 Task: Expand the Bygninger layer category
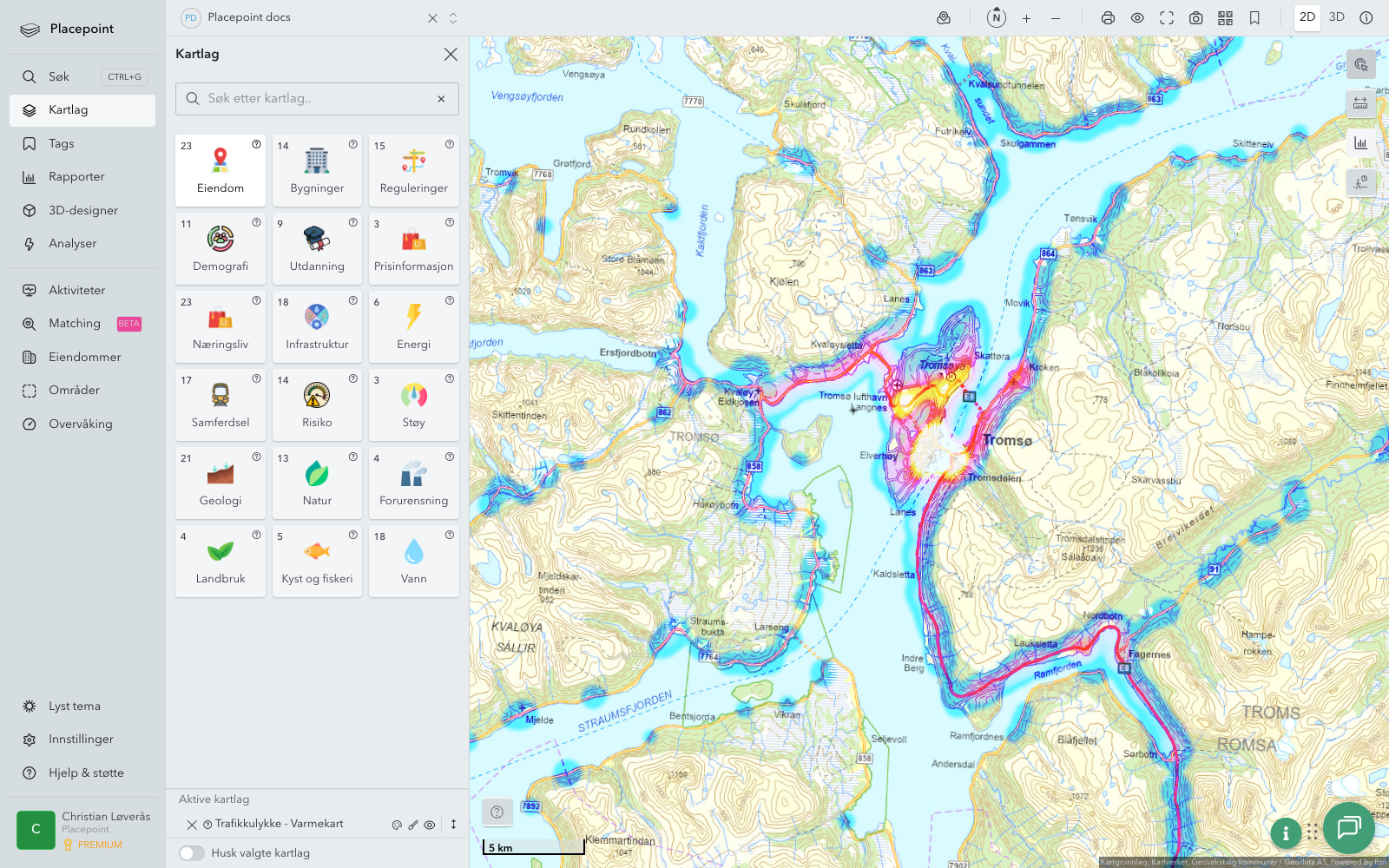point(317,170)
